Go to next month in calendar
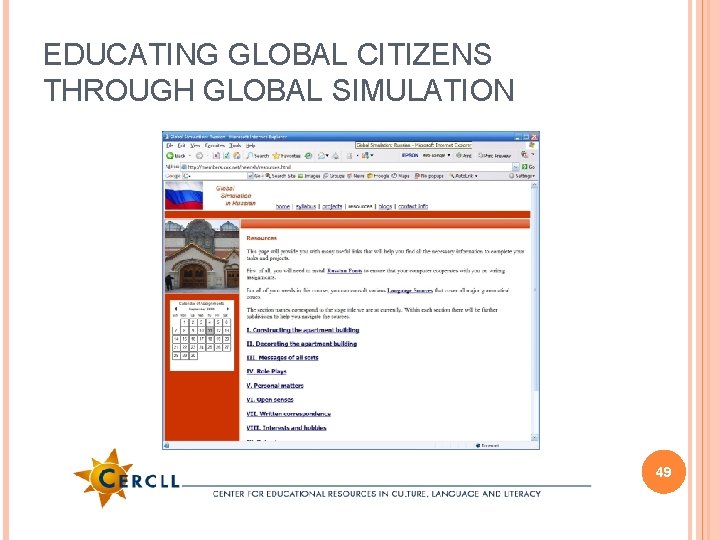Viewport: 720px width, 540px height. tap(227, 309)
